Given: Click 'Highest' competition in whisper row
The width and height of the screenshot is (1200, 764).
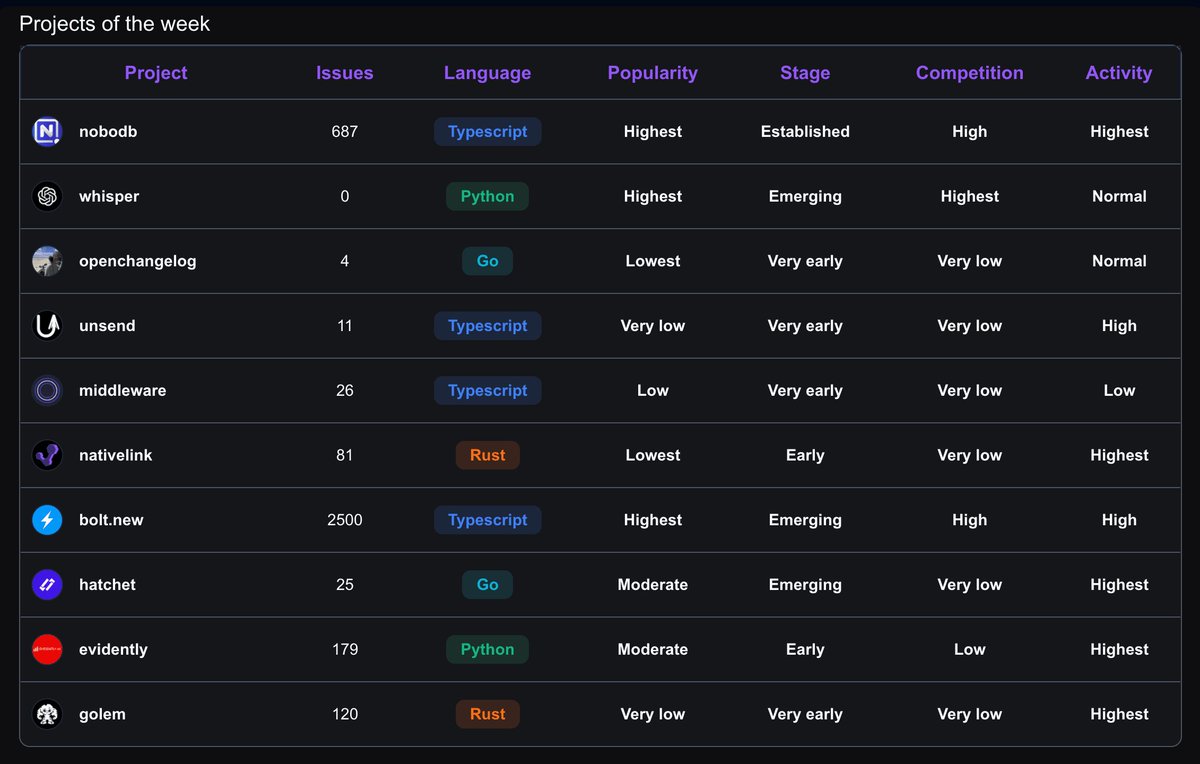Looking at the screenshot, I should [x=970, y=197].
